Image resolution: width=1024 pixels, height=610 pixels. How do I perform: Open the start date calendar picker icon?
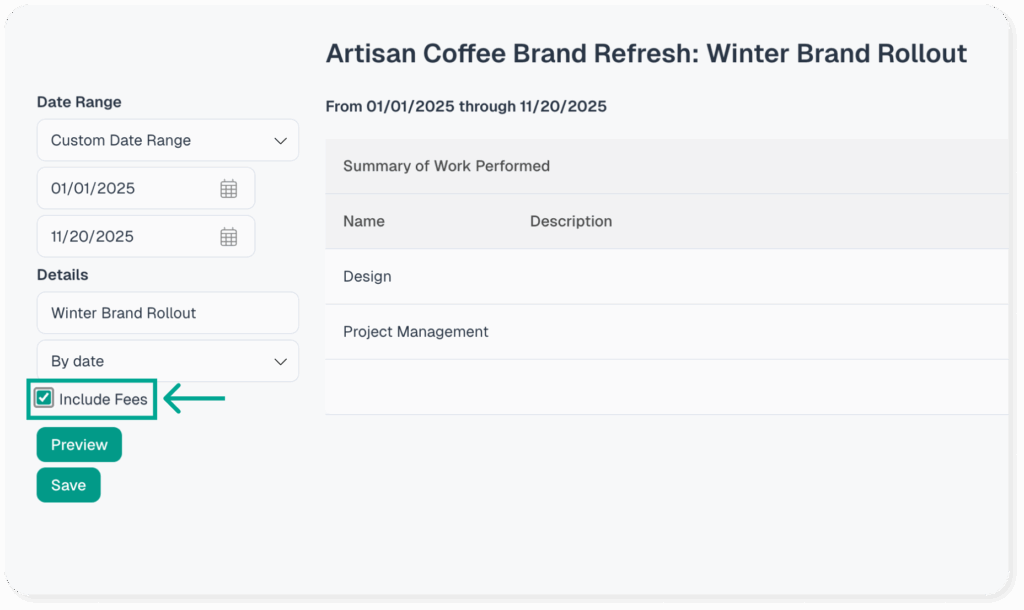[x=228, y=189]
